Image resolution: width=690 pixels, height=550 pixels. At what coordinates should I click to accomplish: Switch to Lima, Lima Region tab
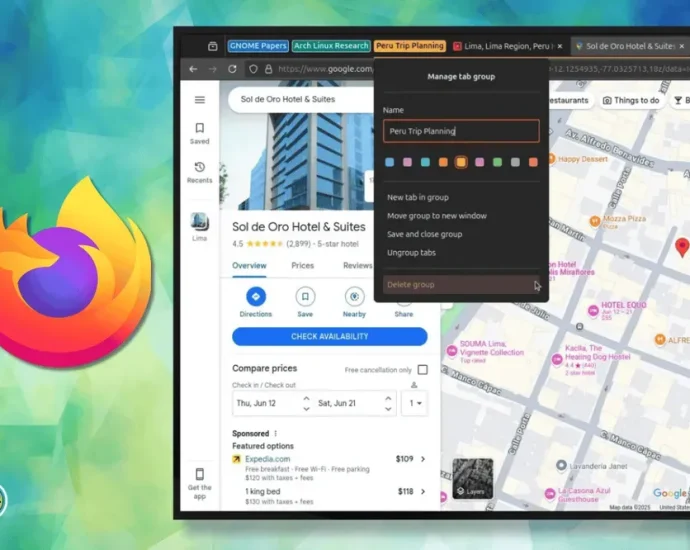click(502, 46)
